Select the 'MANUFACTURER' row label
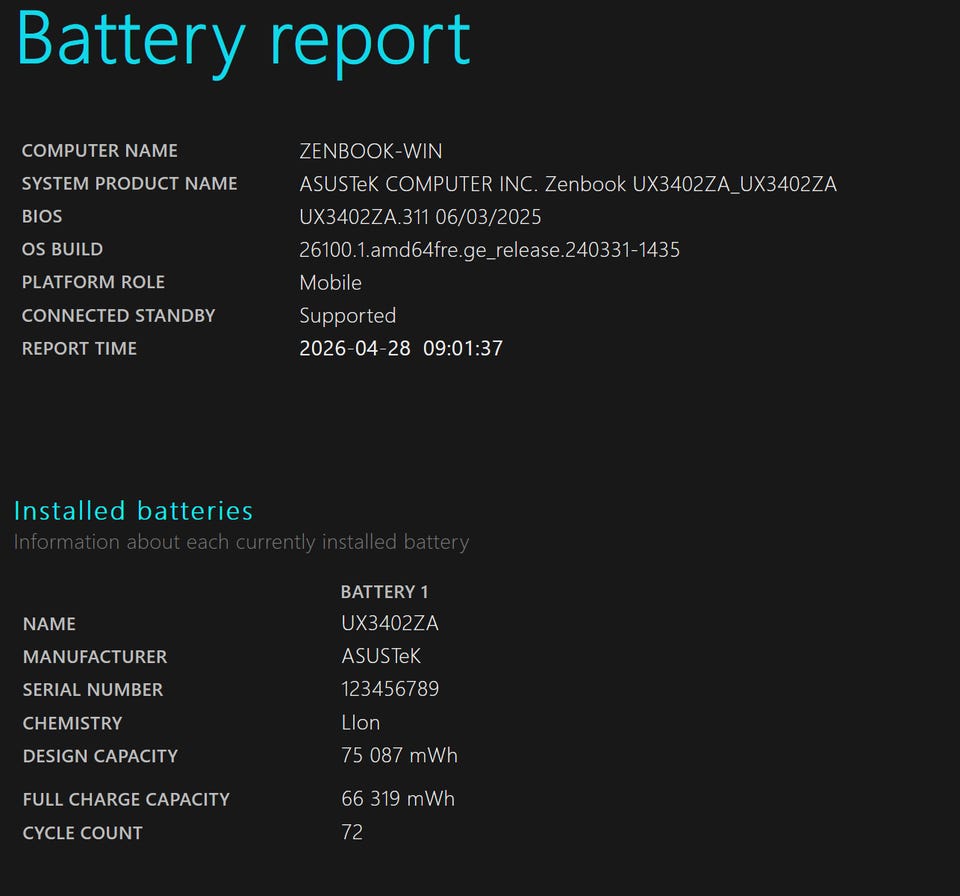The image size is (960, 896). (x=95, y=657)
